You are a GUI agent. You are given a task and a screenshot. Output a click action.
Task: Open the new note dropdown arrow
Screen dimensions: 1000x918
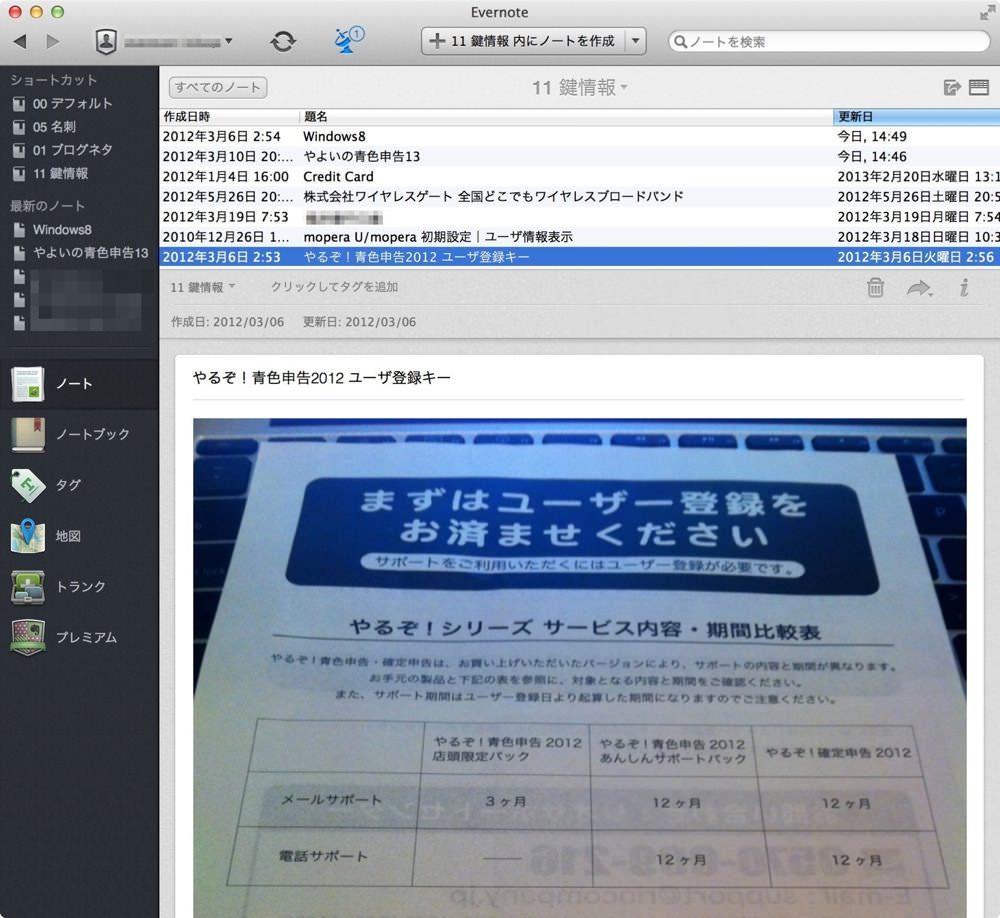[x=635, y=41]
